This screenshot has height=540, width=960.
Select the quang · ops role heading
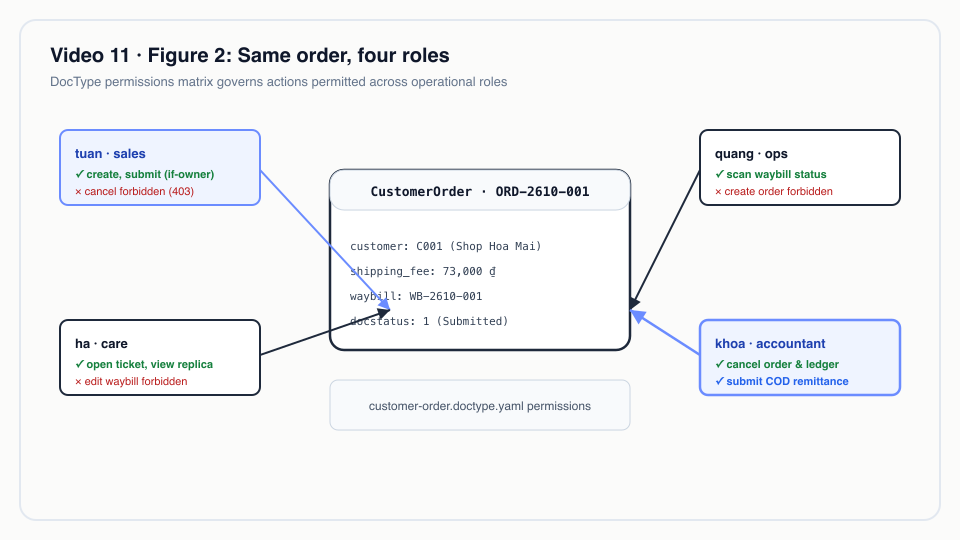click(751, 154)
